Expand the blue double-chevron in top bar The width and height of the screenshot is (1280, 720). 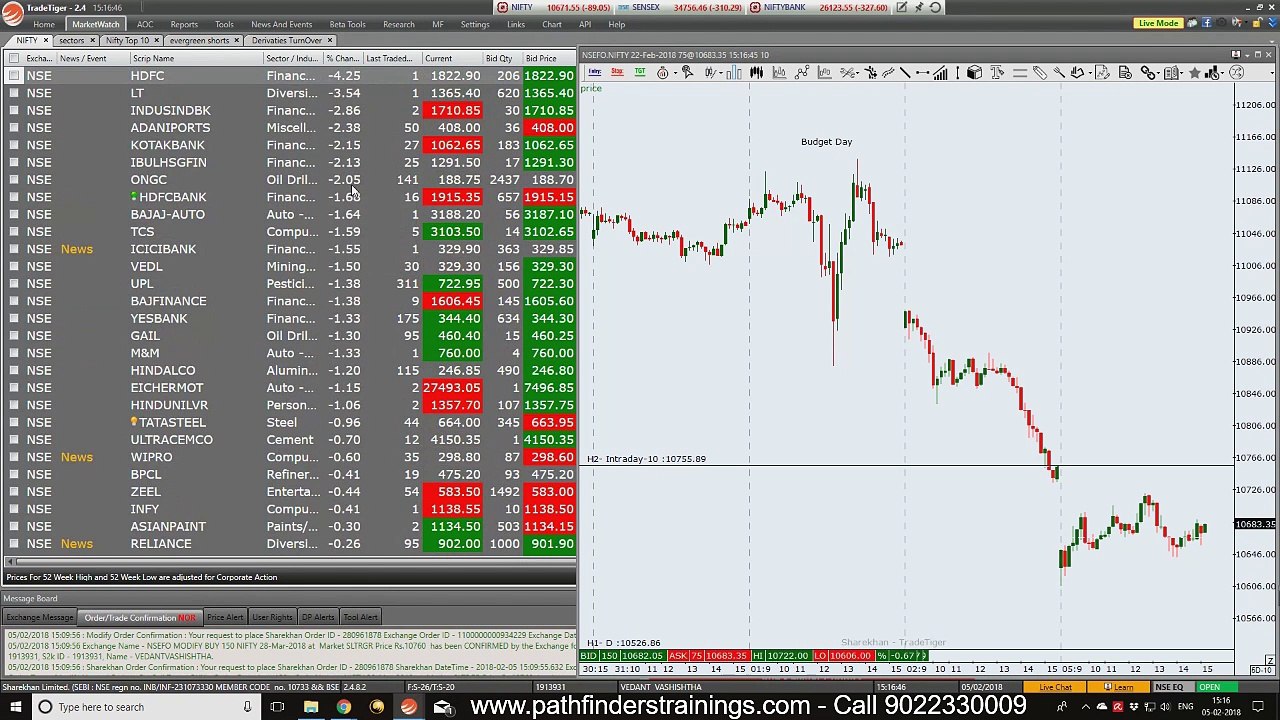click(1272, 23)
